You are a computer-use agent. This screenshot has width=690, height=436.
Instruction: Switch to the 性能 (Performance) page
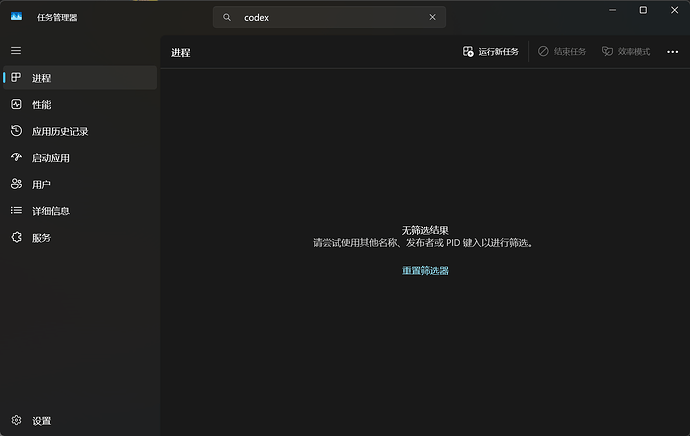click(x=80, y=105)
